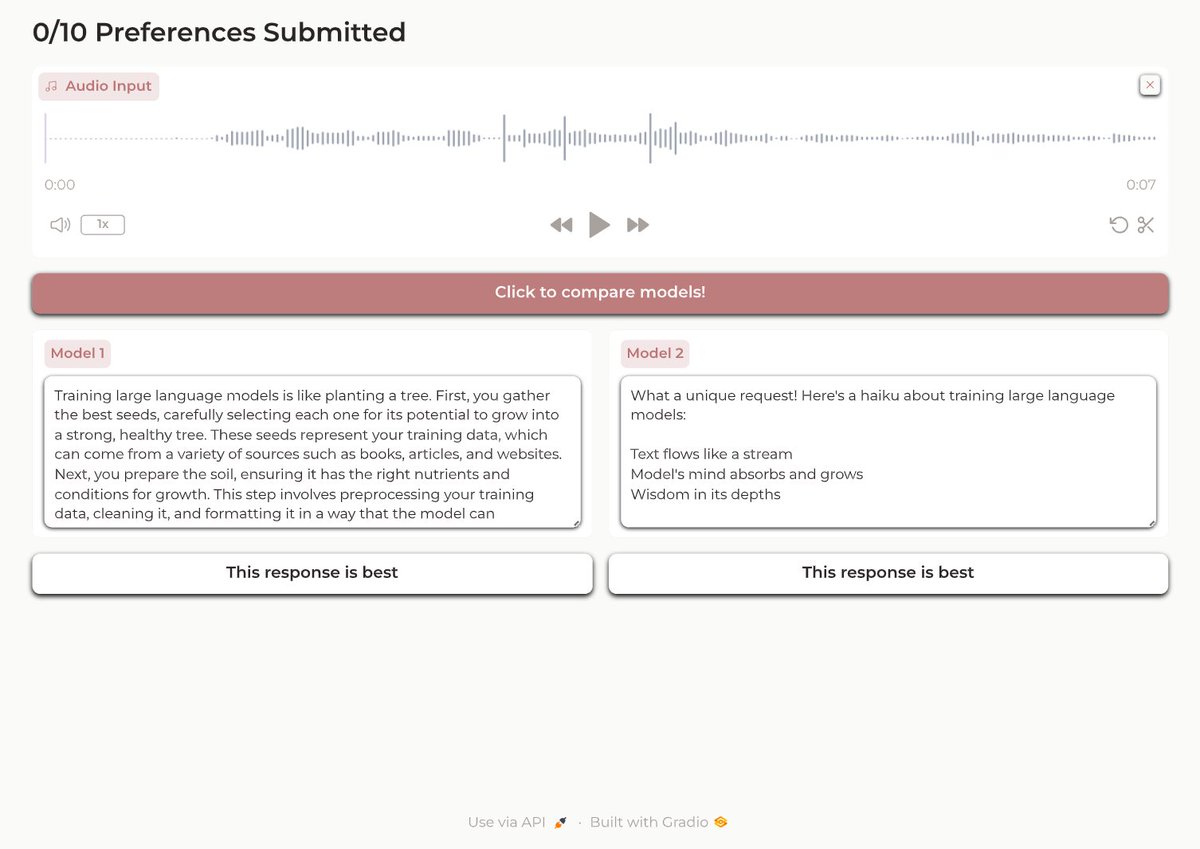The height and width of the screenshot is (849, 1200).
Task: Open the trim audio scissors tool
Action: (1146, 225)
